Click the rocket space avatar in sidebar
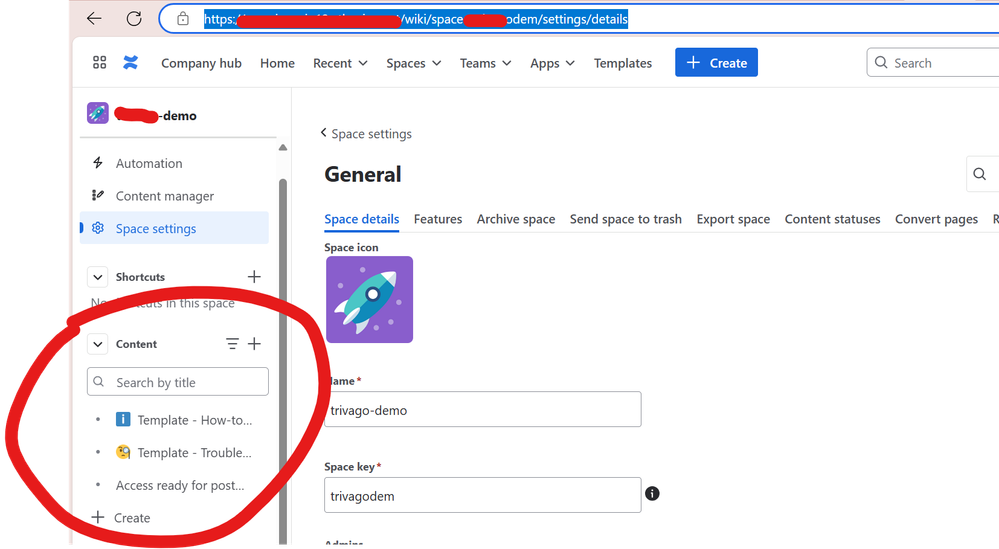This screenshot has height=549, width=999. click(x=97, y=113)
